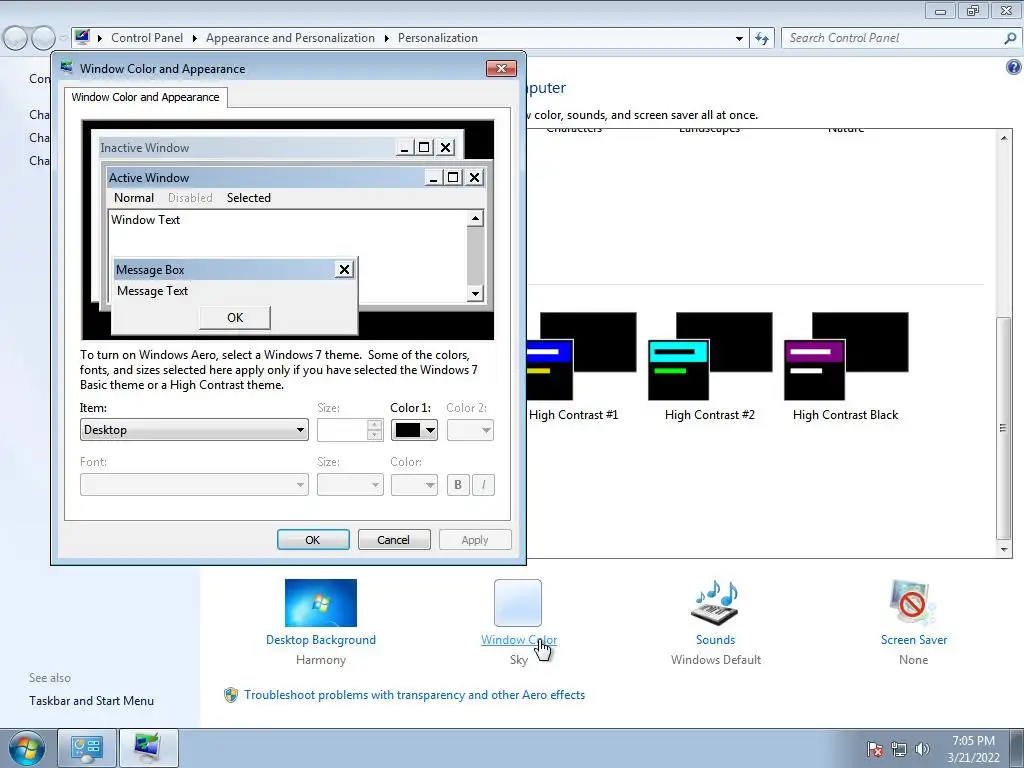The image size is (1024, 768).
Task: Open the Color 2 dropdown
Action: point(470,430)
